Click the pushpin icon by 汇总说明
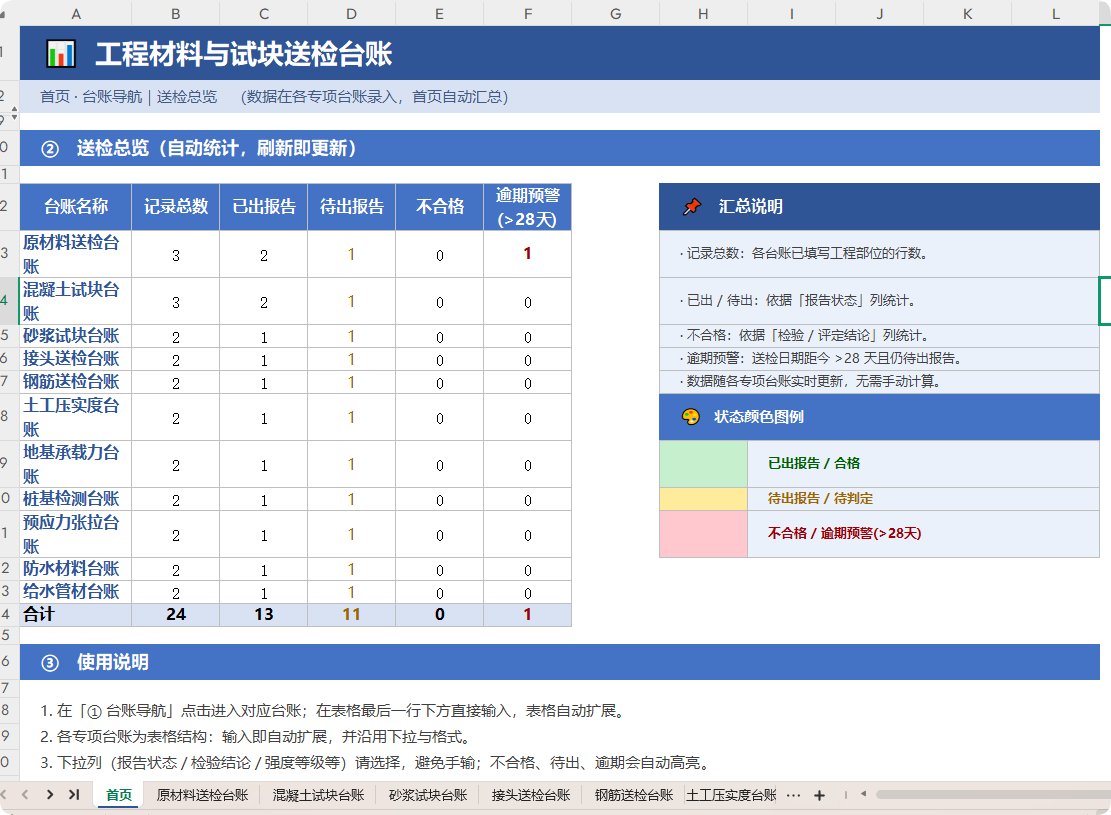The image size is (1111, 815). click(x=692, y=206)
